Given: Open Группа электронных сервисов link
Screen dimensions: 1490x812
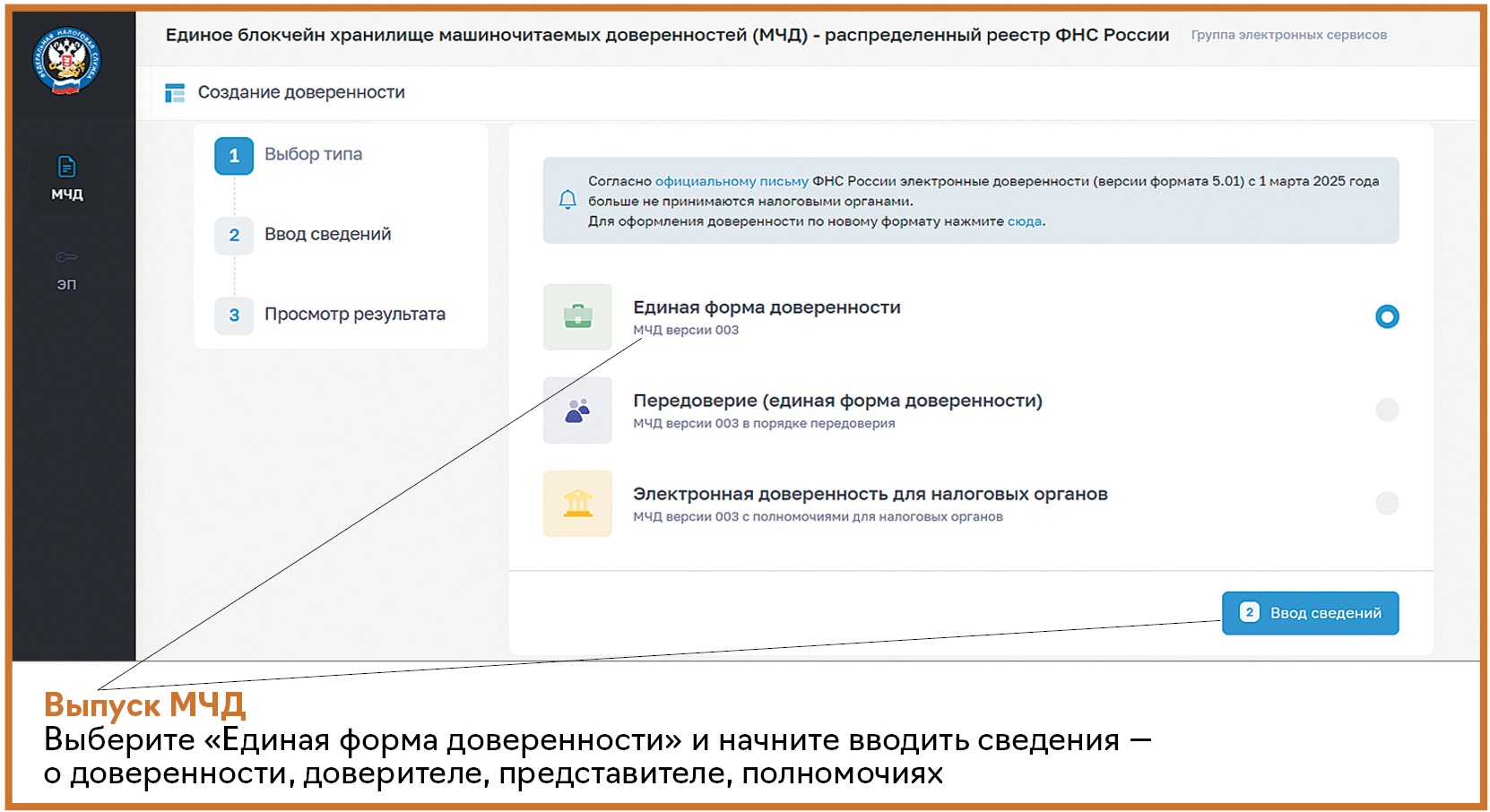Looking at the screenshot, I should click(1288, 35).
